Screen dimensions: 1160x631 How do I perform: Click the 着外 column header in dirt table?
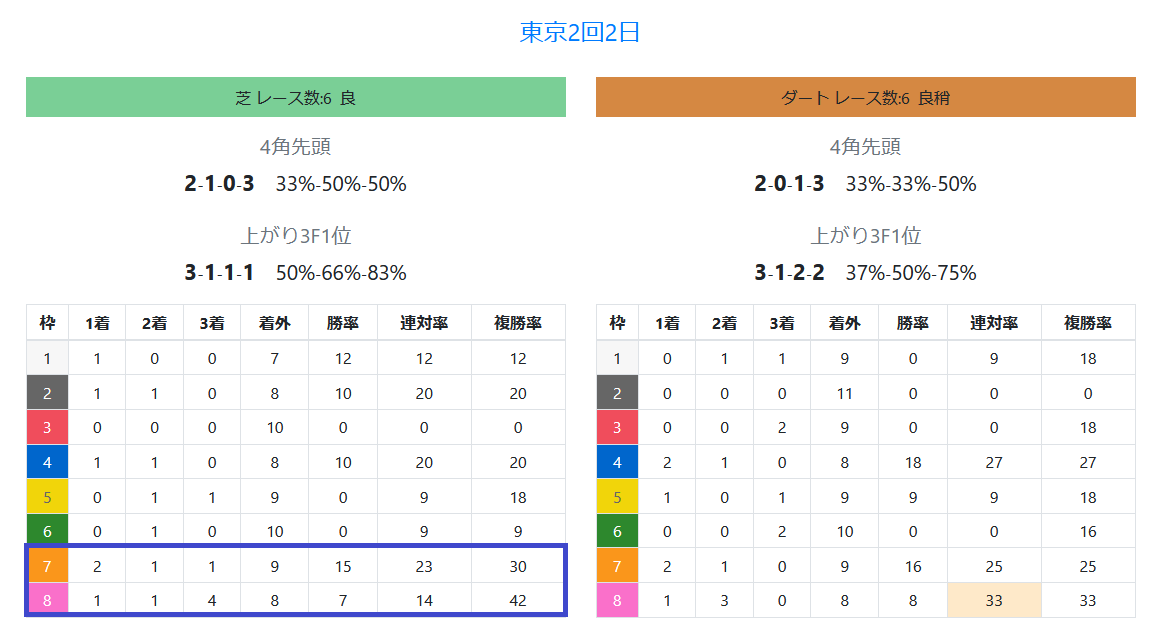(x=844, y=323)
